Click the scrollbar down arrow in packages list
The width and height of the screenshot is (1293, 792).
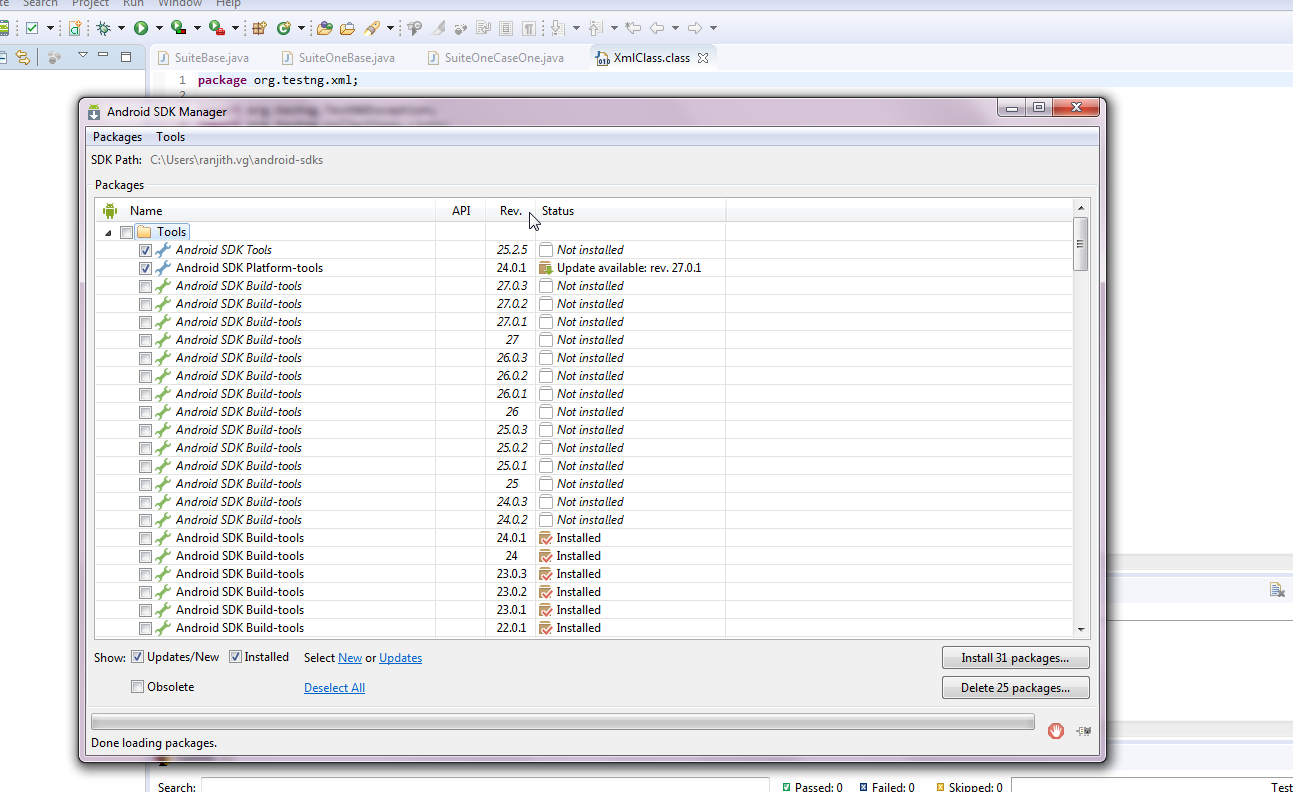pos(1080,629)
